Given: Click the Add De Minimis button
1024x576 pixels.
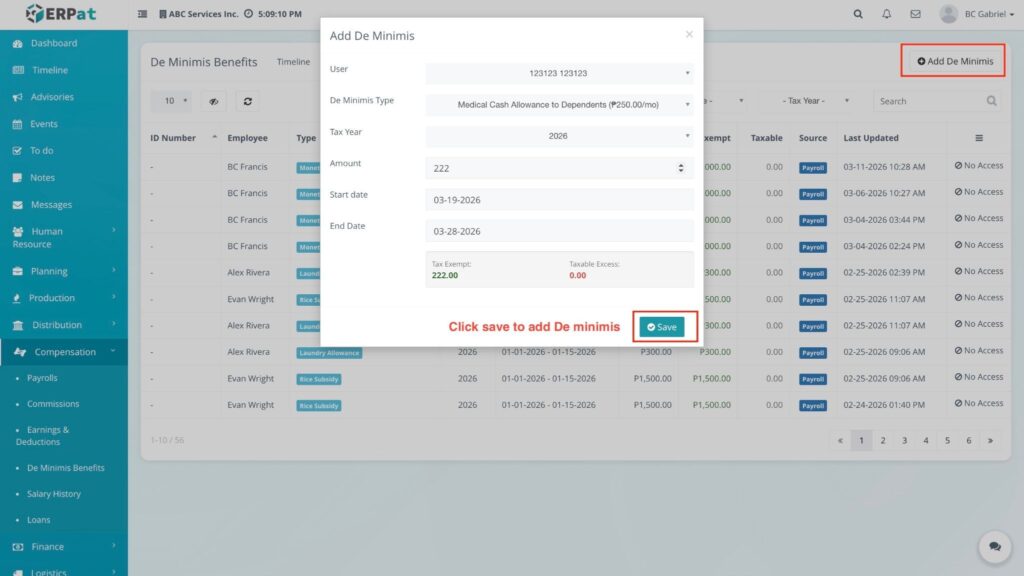Looking at the screenshot, I should (x=955, y=61).
